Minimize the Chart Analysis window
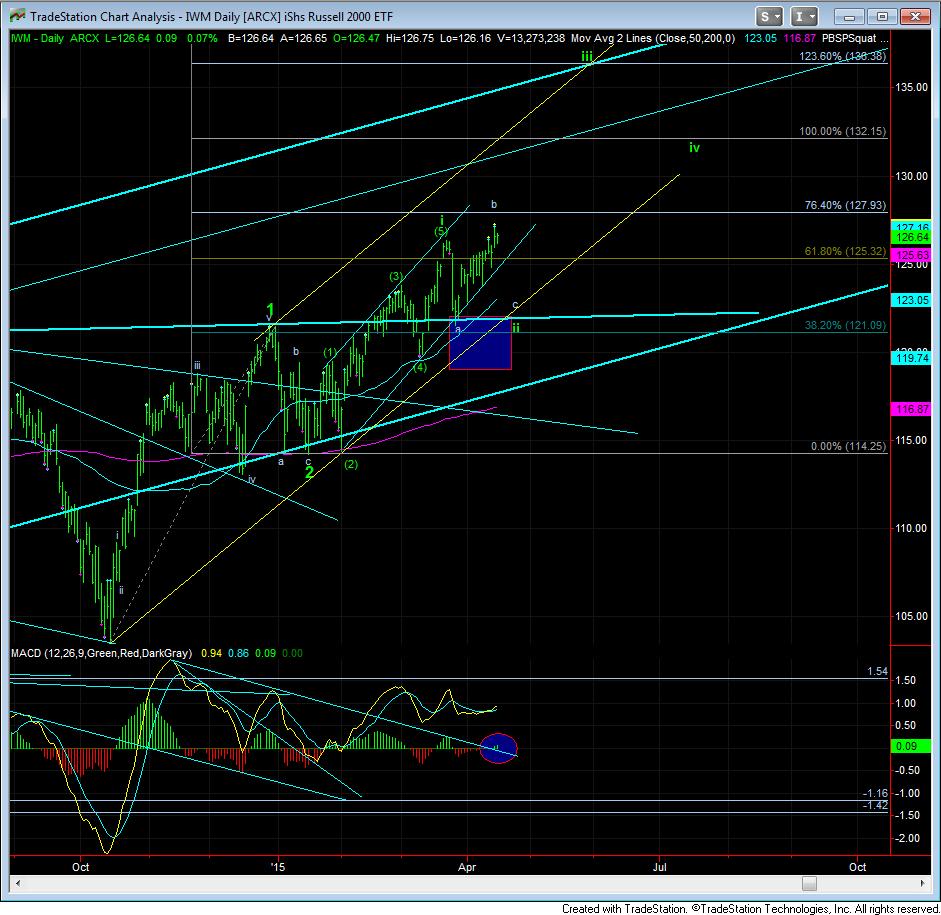The width and height of the screenshot is (941, 915). click(x=849, y=17)
